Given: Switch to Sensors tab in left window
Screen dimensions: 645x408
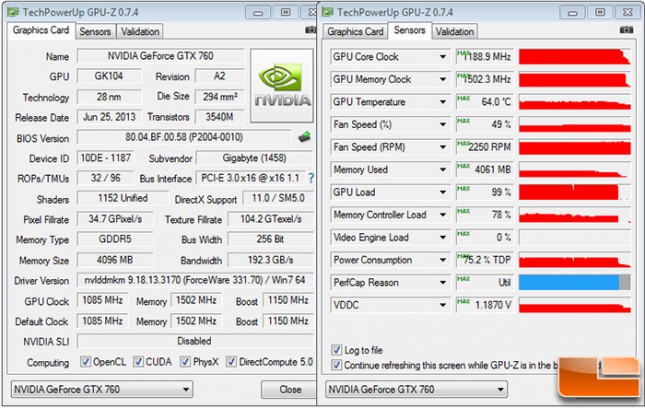Looking at the screenshot, I should point(95,32).
